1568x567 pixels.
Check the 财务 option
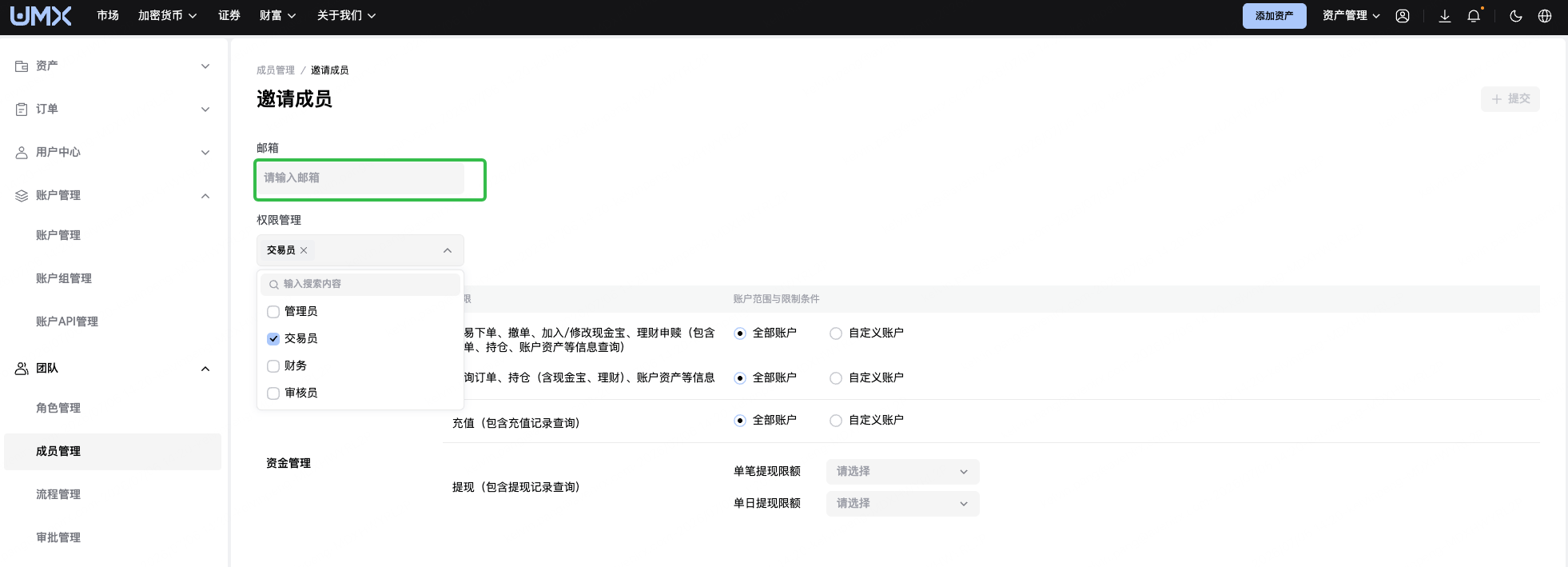point(273,366)
